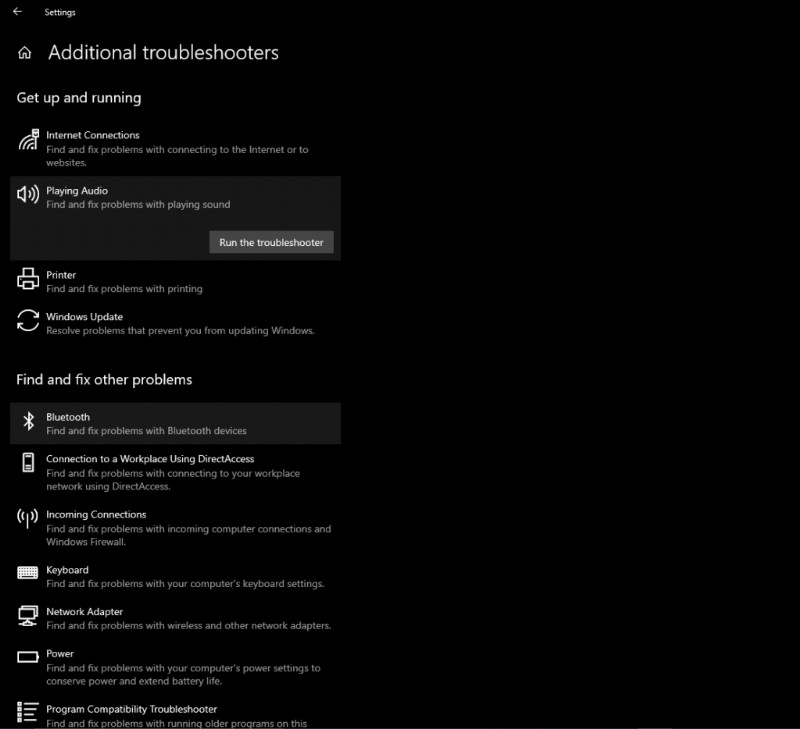Click the Power battery icon
This screenshot has width=800, height=729.
click(x=27, y=659)
